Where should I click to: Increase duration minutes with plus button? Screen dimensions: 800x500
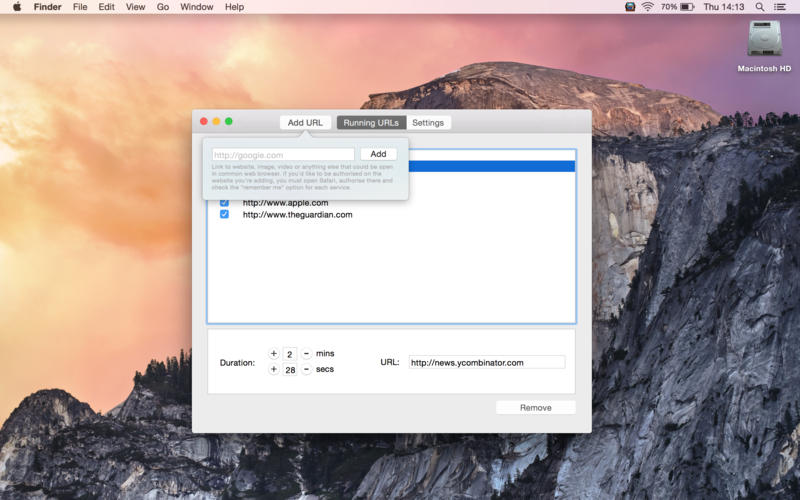[x=274, y=354]
